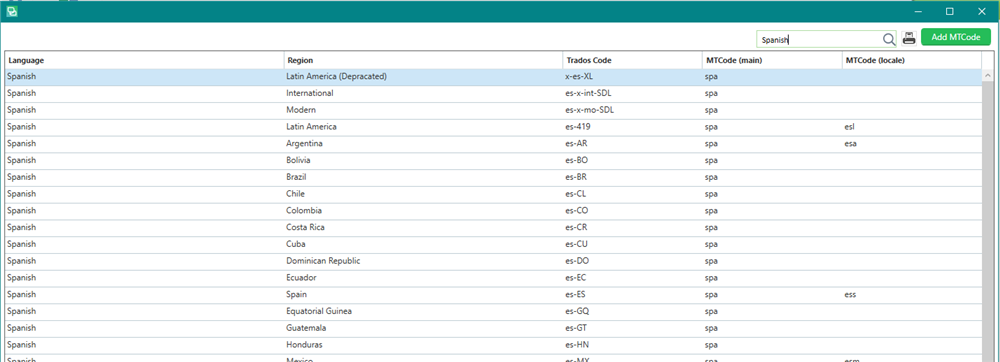1000x362 pixels.
Task: Select the Spanish Argentina row
Action: coord(492,143)
